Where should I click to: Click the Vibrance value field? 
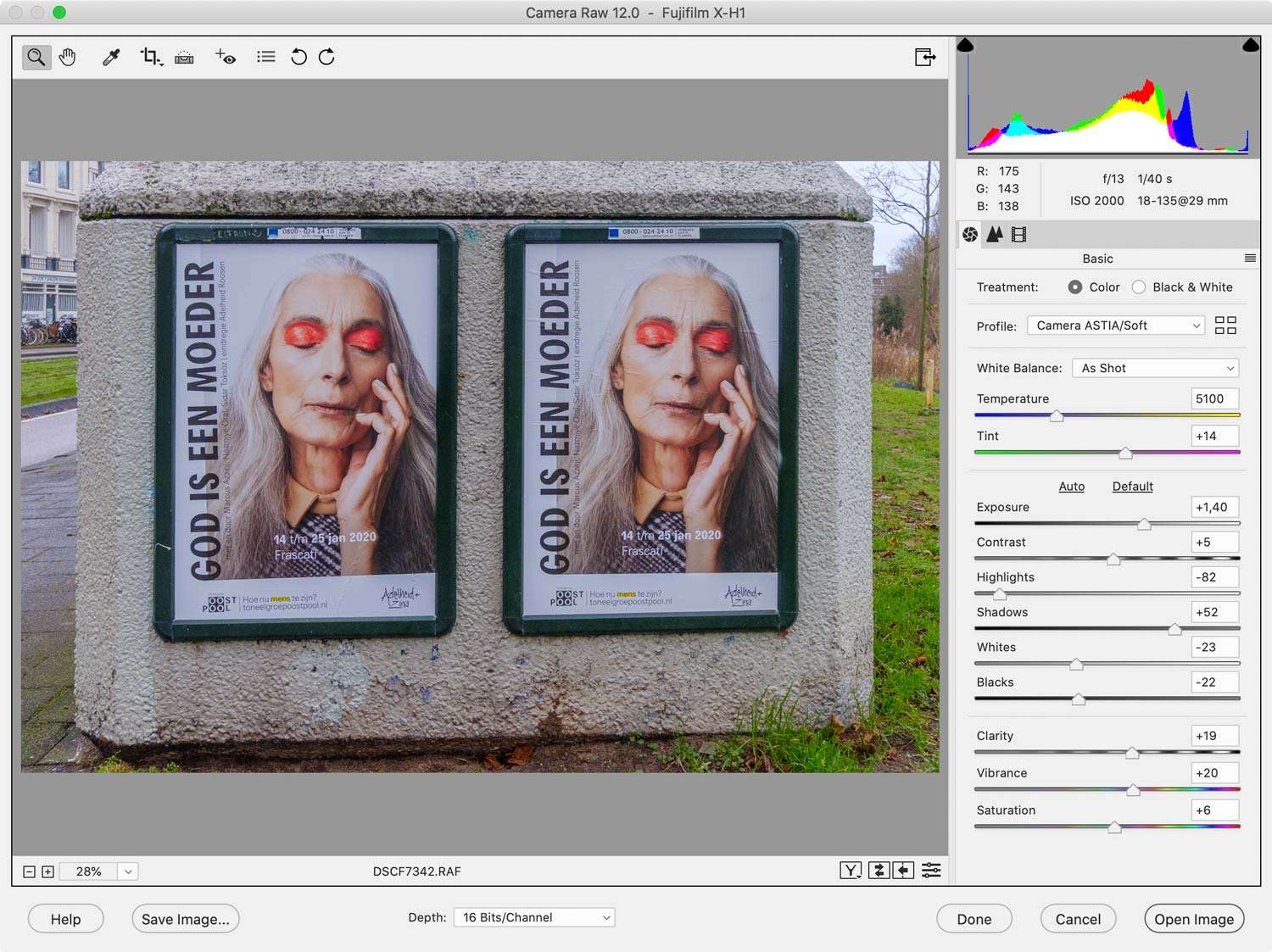[x=1214, y=773]
